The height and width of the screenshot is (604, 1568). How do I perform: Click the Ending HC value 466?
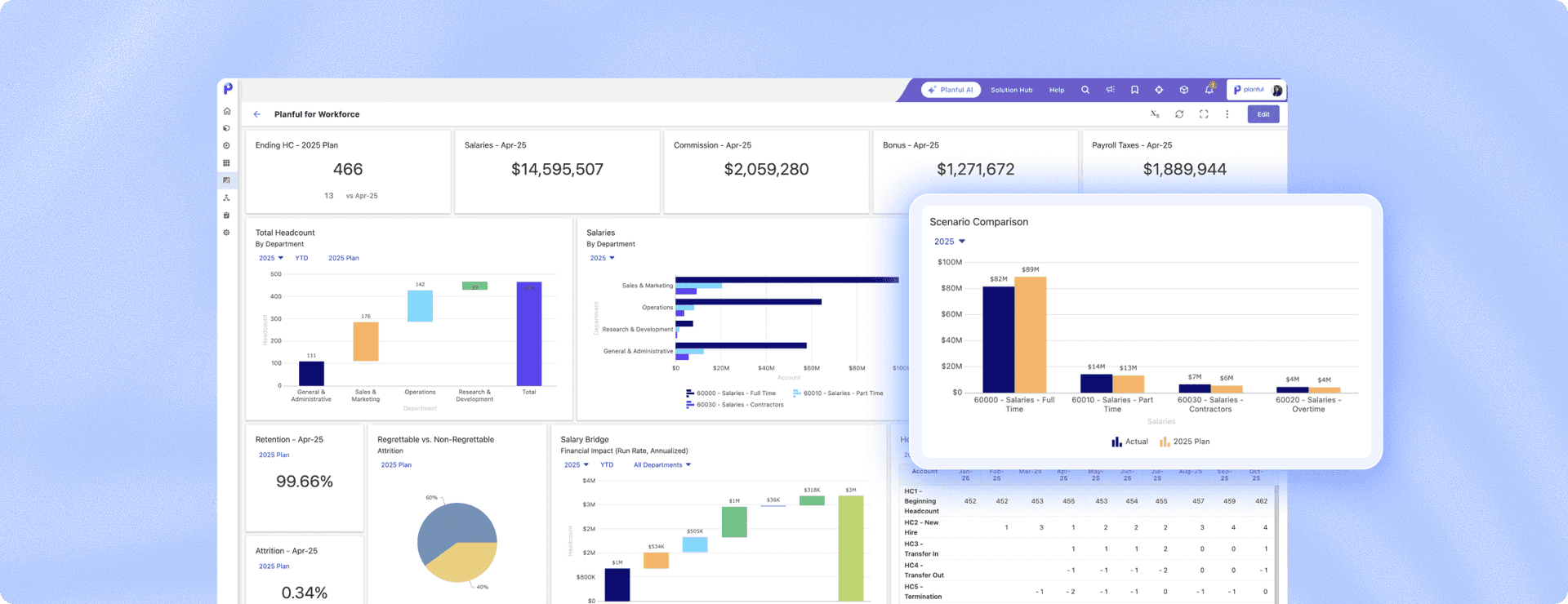click(348, 169)
